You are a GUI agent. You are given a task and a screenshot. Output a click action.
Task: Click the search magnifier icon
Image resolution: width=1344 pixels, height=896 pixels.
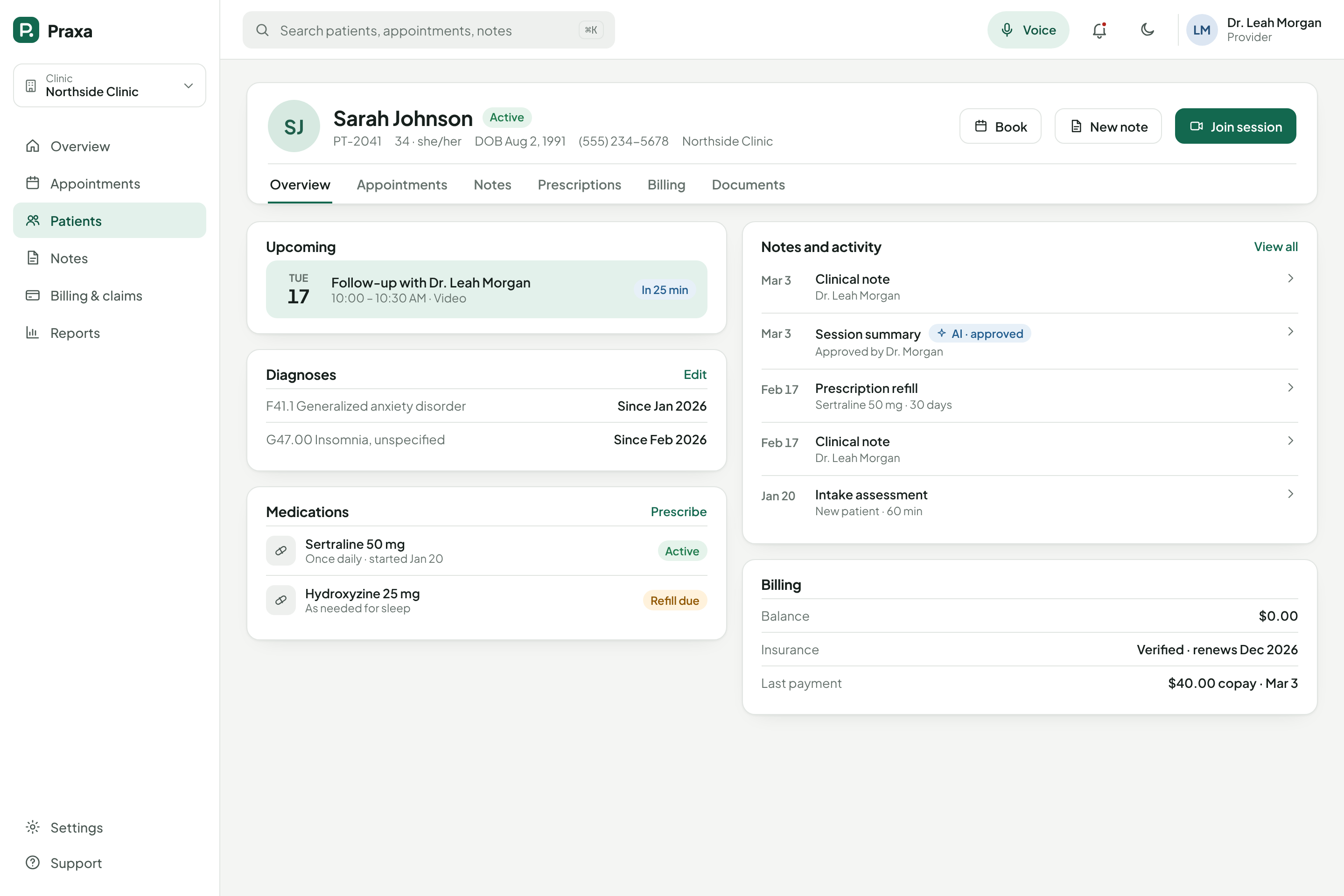point(262,30)
